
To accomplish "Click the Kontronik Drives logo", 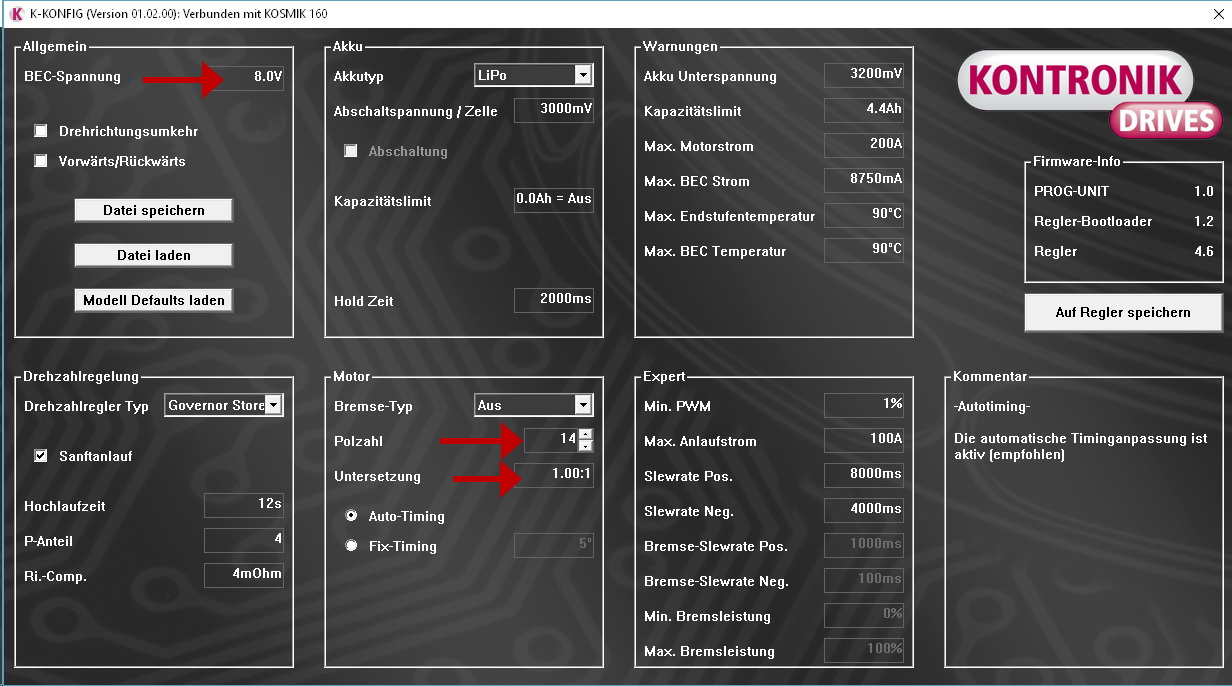I will coord(1089,95).
